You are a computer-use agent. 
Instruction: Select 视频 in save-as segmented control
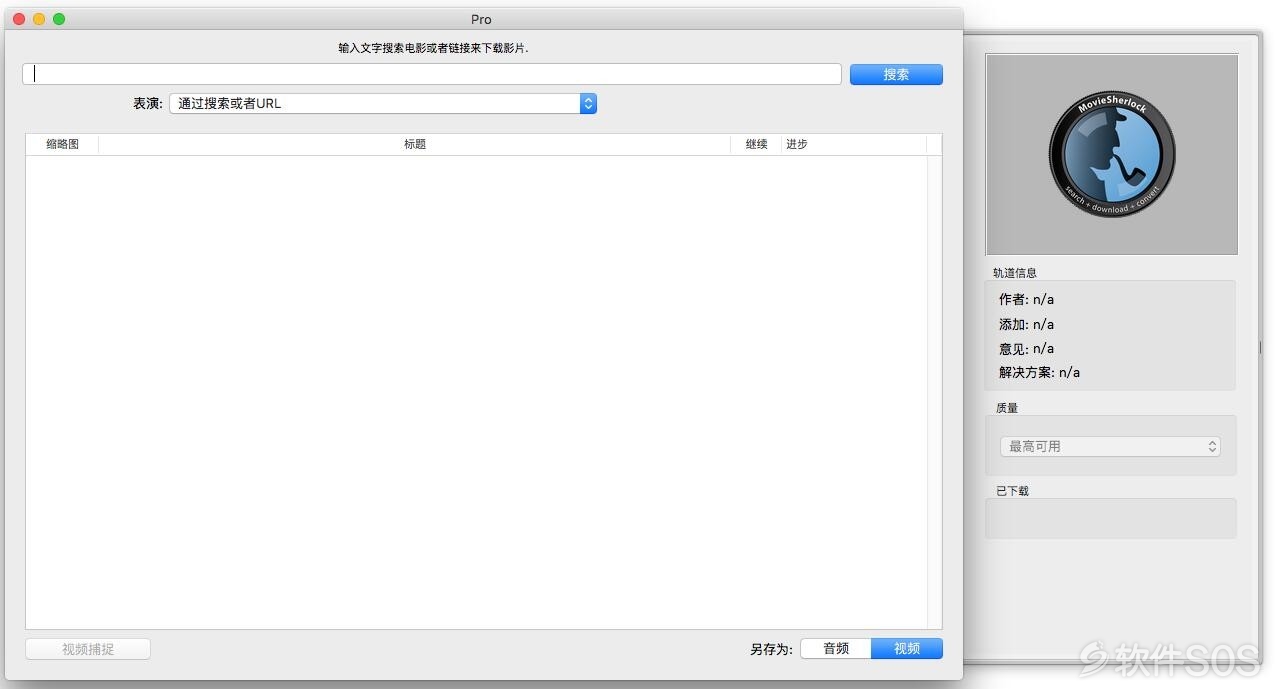[x=907, y=649]
